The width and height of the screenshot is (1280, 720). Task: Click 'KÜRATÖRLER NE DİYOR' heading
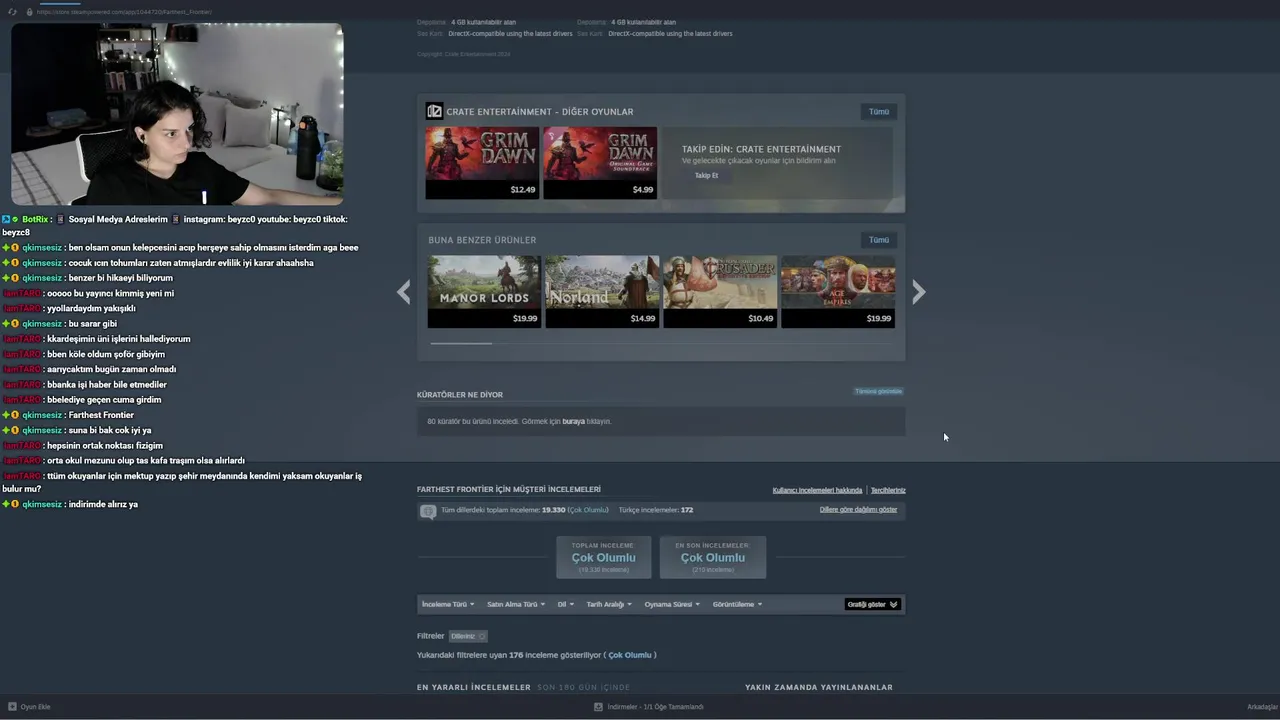pos(460,395)
